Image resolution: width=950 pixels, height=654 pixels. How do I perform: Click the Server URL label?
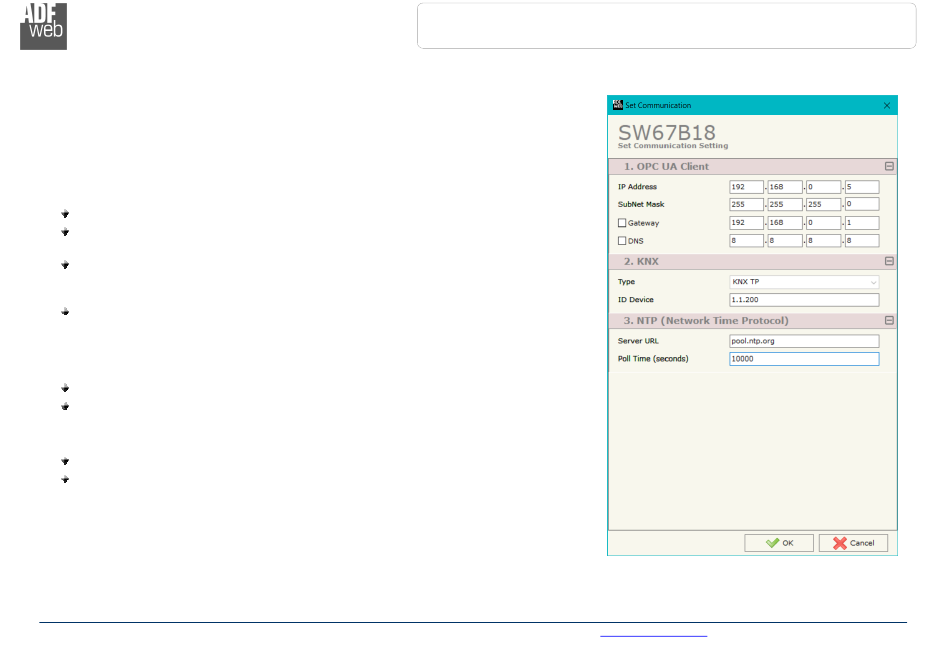[638, 341]
